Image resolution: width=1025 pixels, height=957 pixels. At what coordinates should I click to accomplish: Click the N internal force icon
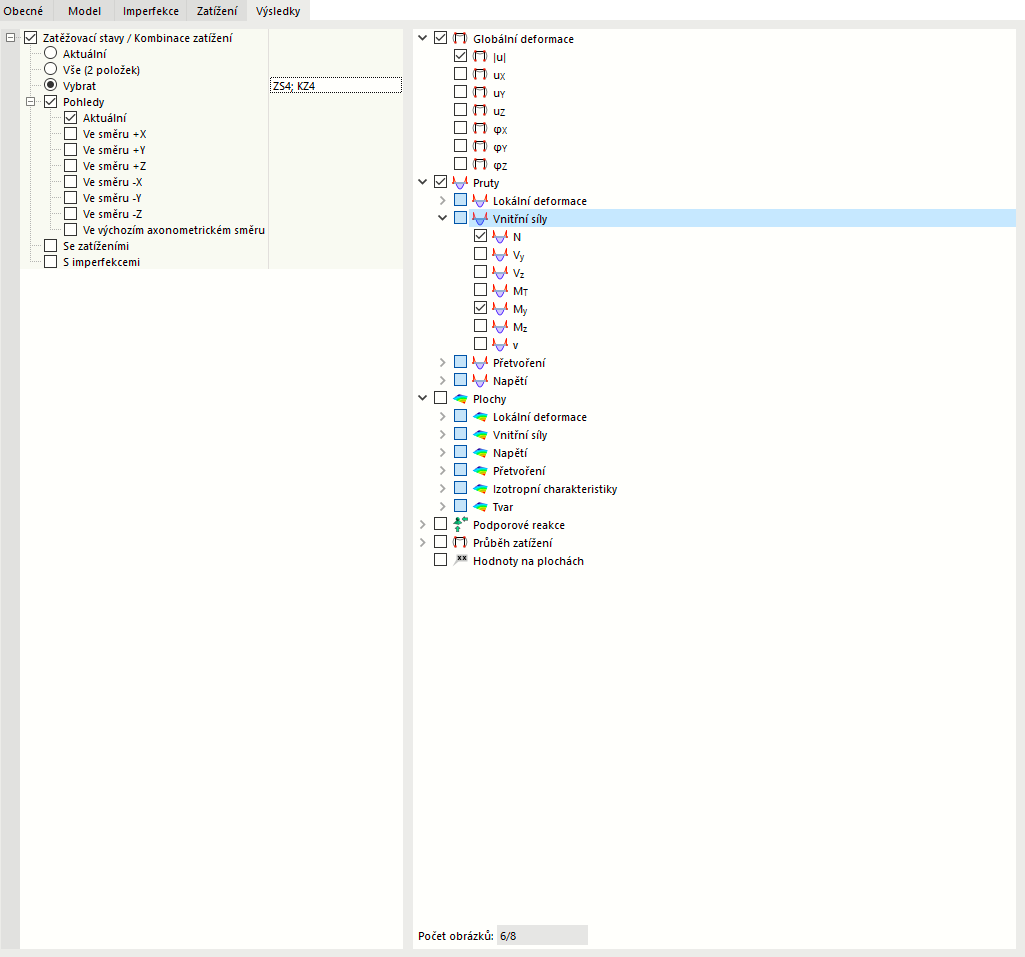click(x=500, y=237)
